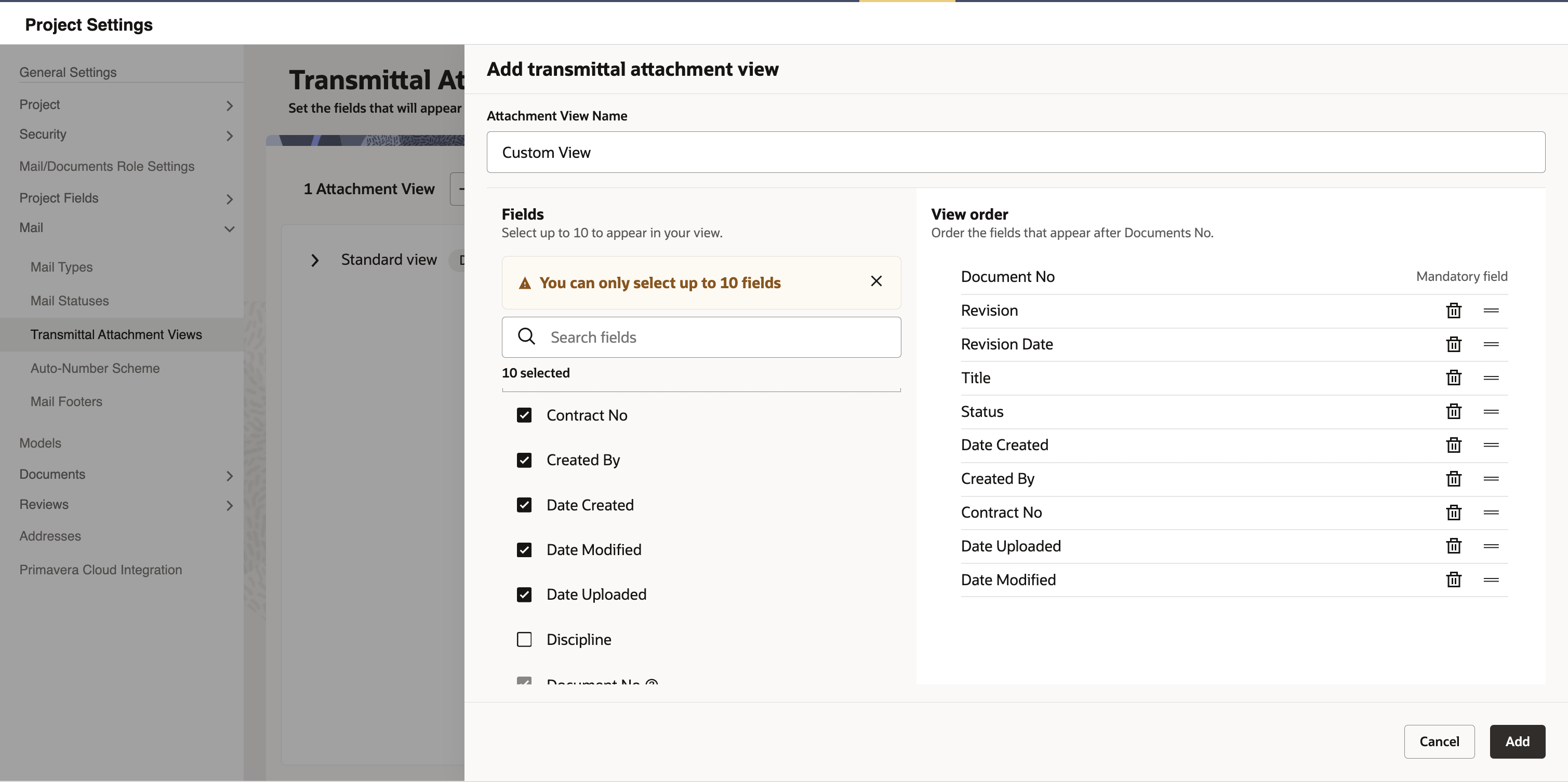The width and height of the screenshot is (1568, 782).
Task: Delete the Revision field from view order
Action: pyautogui.click(x=1454, y=311)
